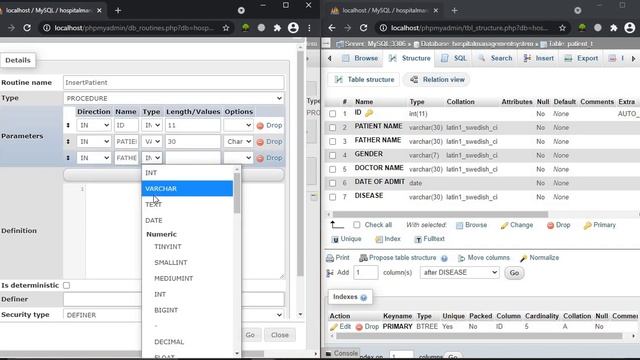The width and height of the screenshot is (640, 360).
Task: Open direction dropdown for ID parameter
Action: pos(93,125)
